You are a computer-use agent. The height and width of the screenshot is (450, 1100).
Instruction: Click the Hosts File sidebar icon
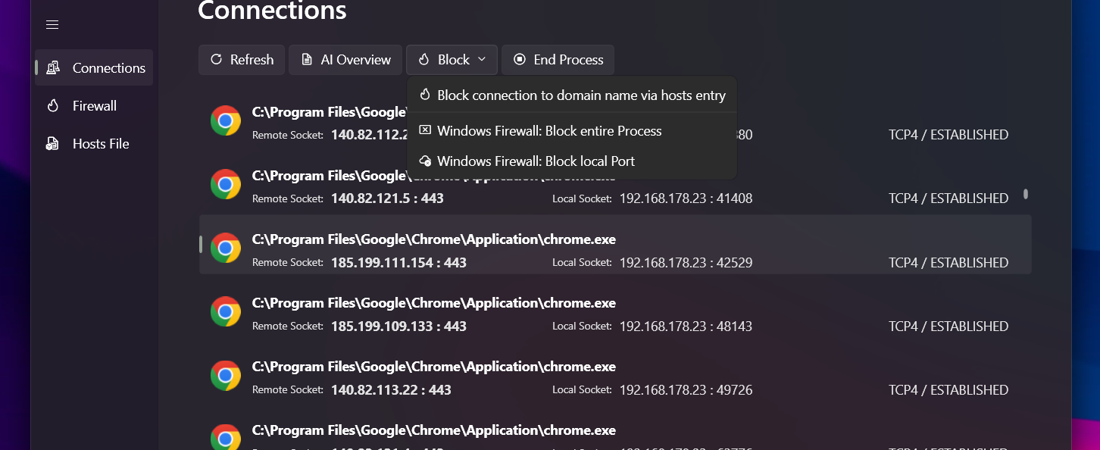coord(53,144)
